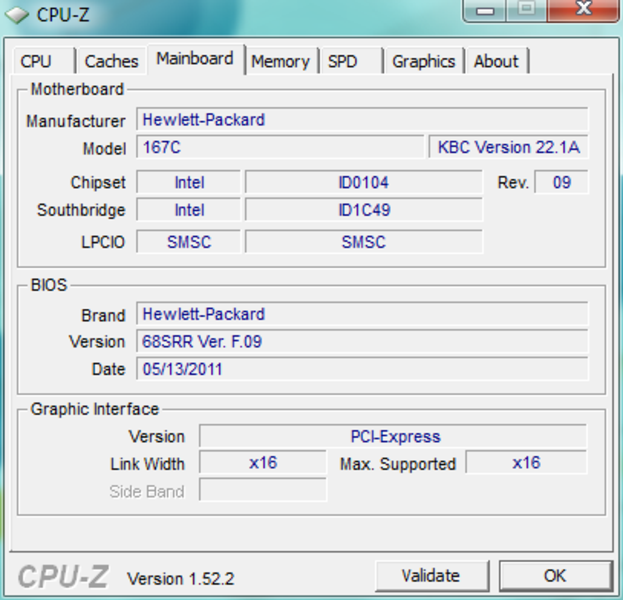This screenshot has height=600, width=623.
Task: Open the Caches tab
Action: tap(112, 61)
